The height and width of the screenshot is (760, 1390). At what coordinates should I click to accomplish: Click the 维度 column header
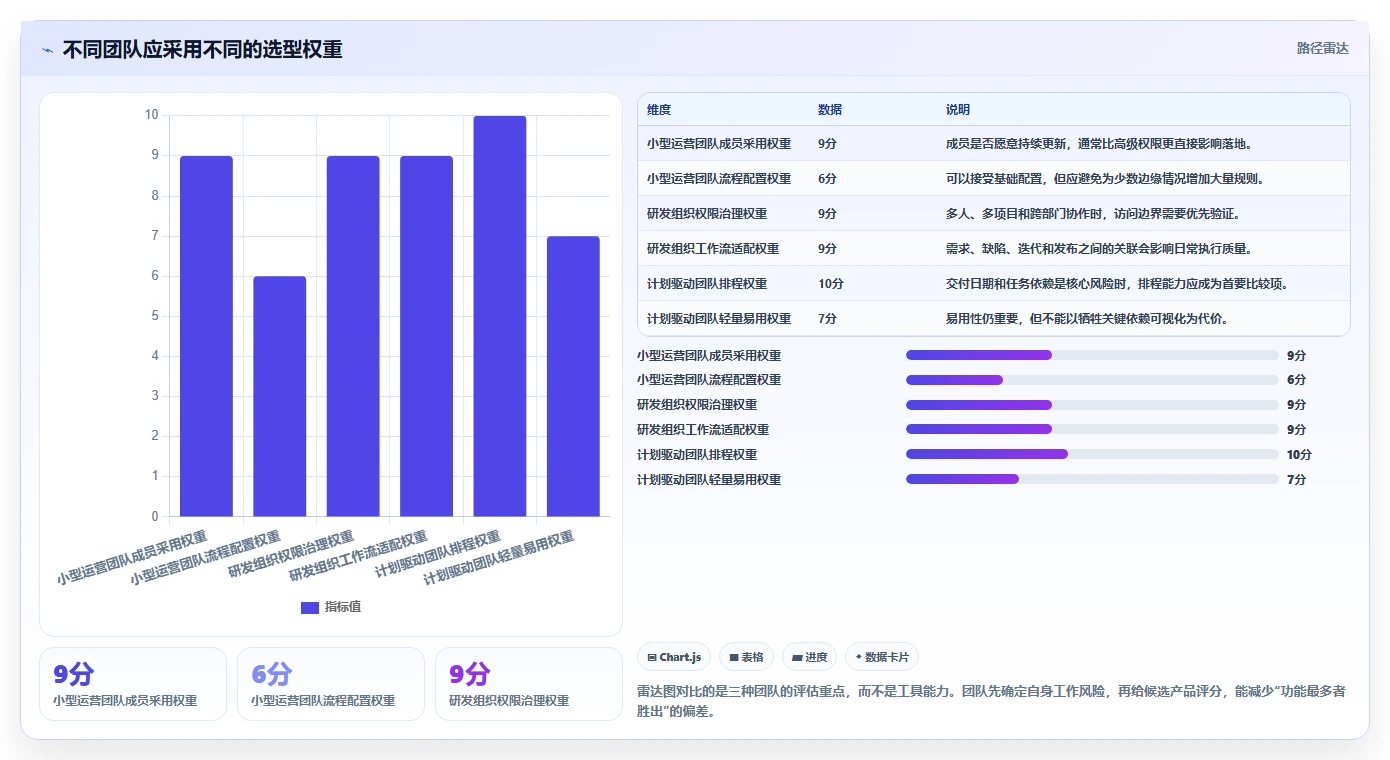659,110
